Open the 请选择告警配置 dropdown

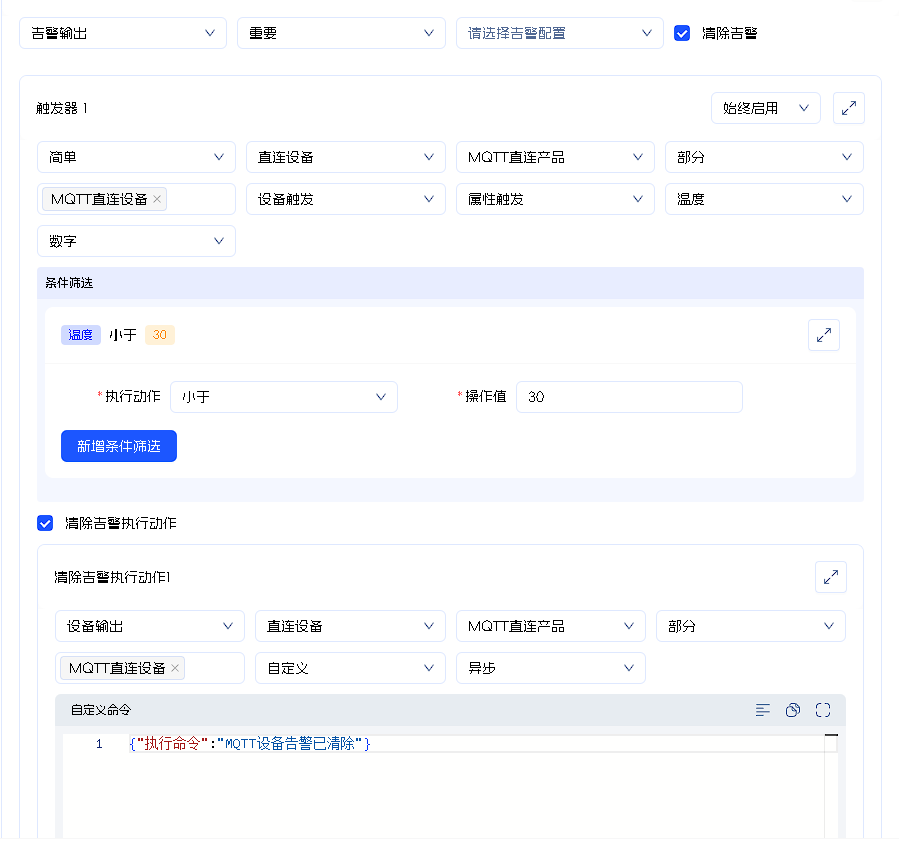coord(559,33)
